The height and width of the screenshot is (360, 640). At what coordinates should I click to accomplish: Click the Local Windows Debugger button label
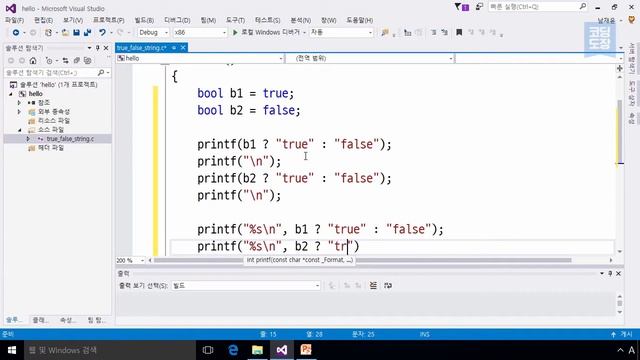pyautogui.click(x=270, y=32)
